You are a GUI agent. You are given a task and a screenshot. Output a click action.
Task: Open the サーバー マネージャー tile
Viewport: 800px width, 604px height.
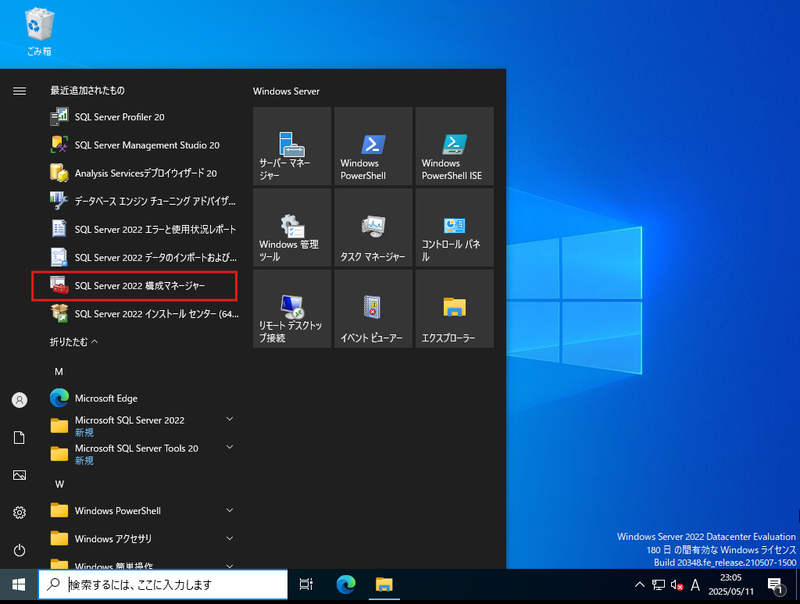tap(292, 146)
